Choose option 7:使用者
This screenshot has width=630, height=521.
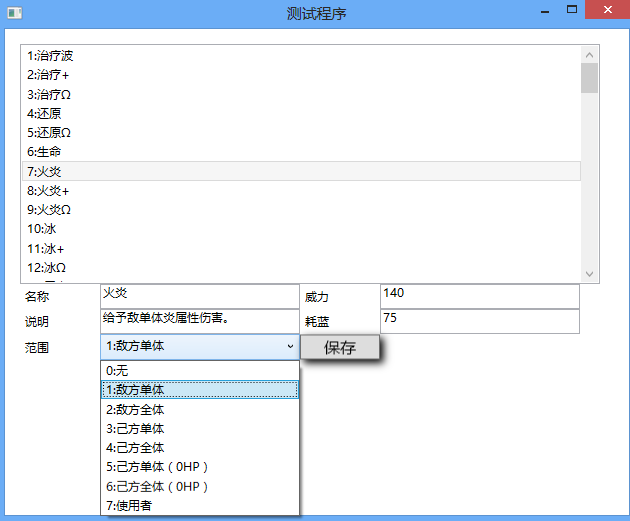coord(200,506)
